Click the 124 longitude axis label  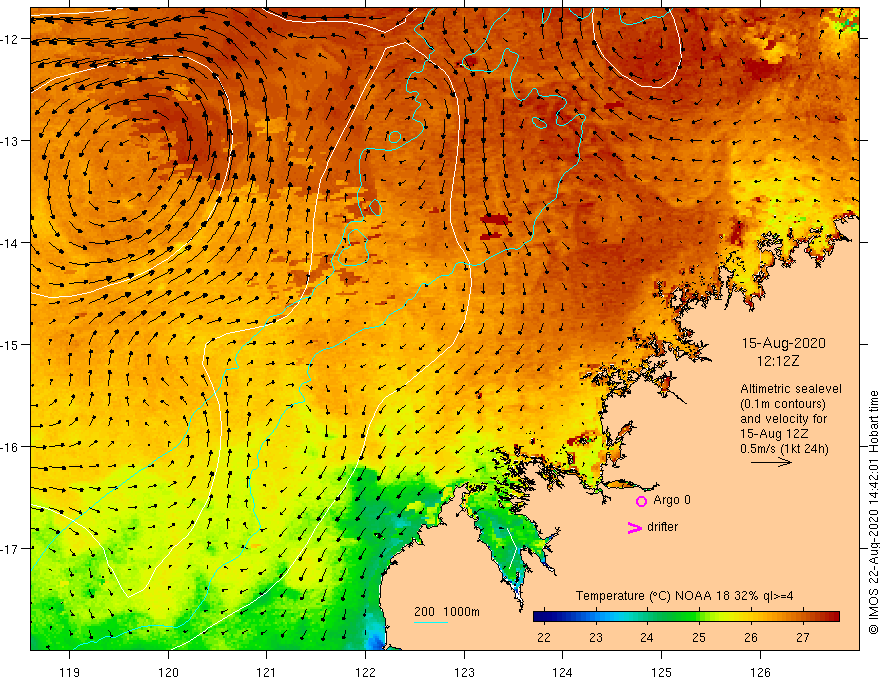point(562,672)
